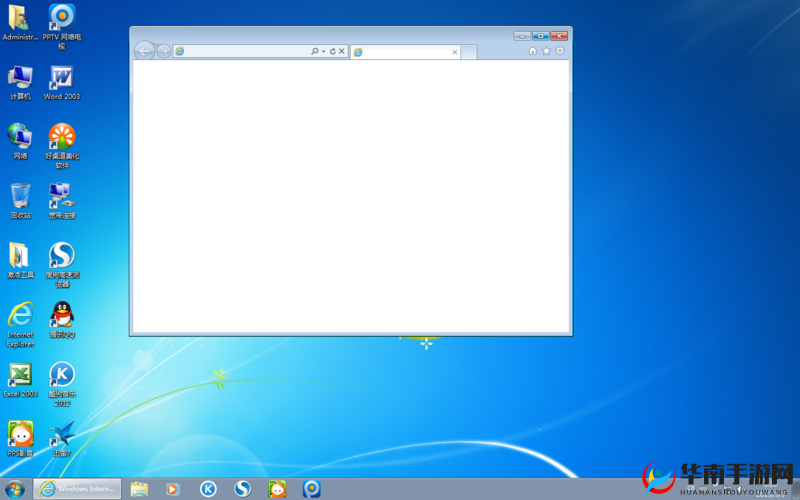This screenshot has width=800, height=500.
Task: Open the Windows Start orb
Action: 15,489
